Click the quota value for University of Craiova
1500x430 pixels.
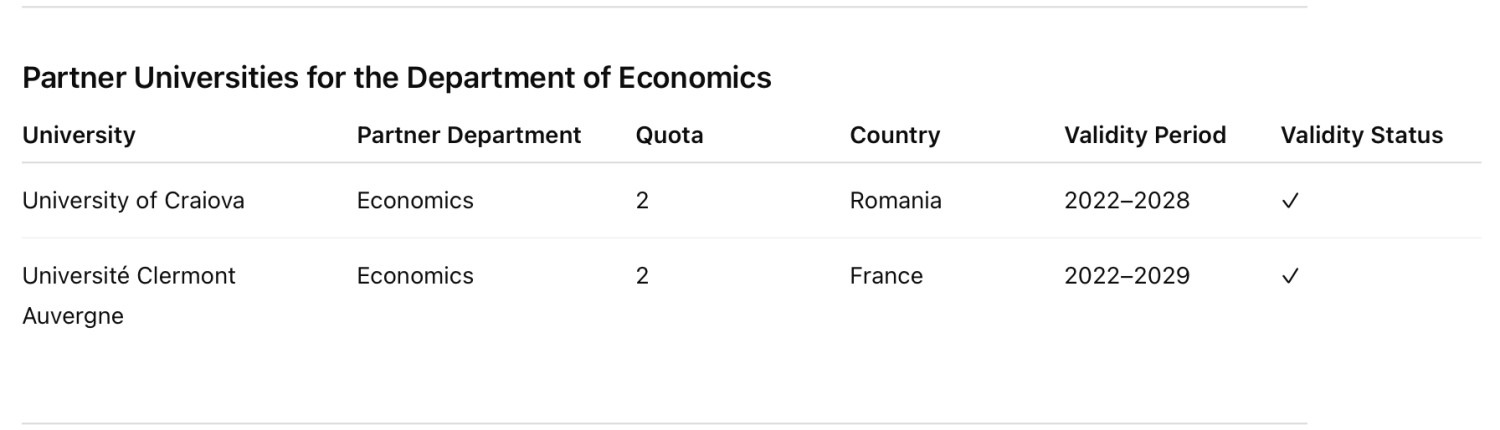click(x=642, y=201)
